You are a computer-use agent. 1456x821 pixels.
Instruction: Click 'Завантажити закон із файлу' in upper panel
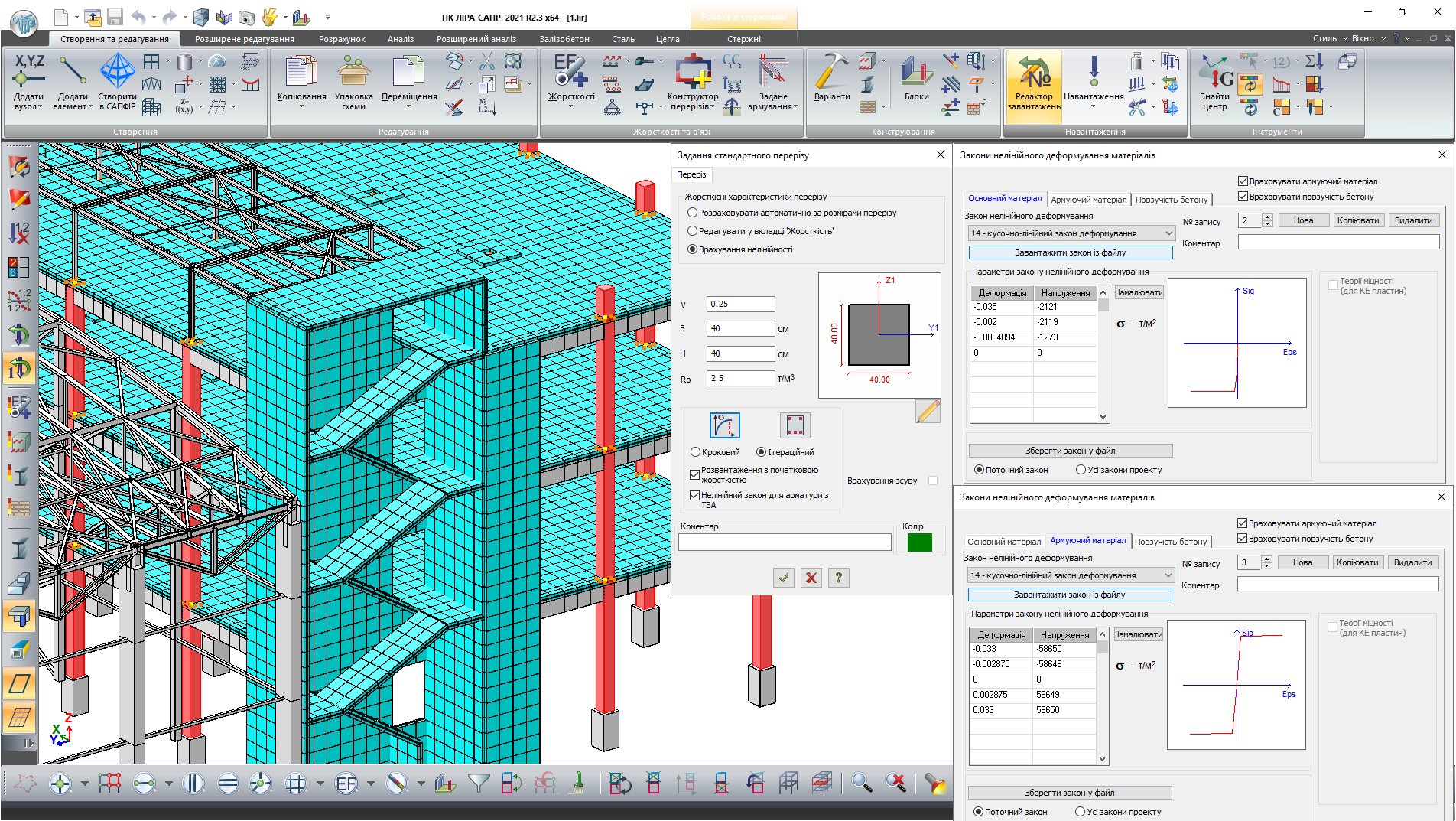tap(1070, 252)
